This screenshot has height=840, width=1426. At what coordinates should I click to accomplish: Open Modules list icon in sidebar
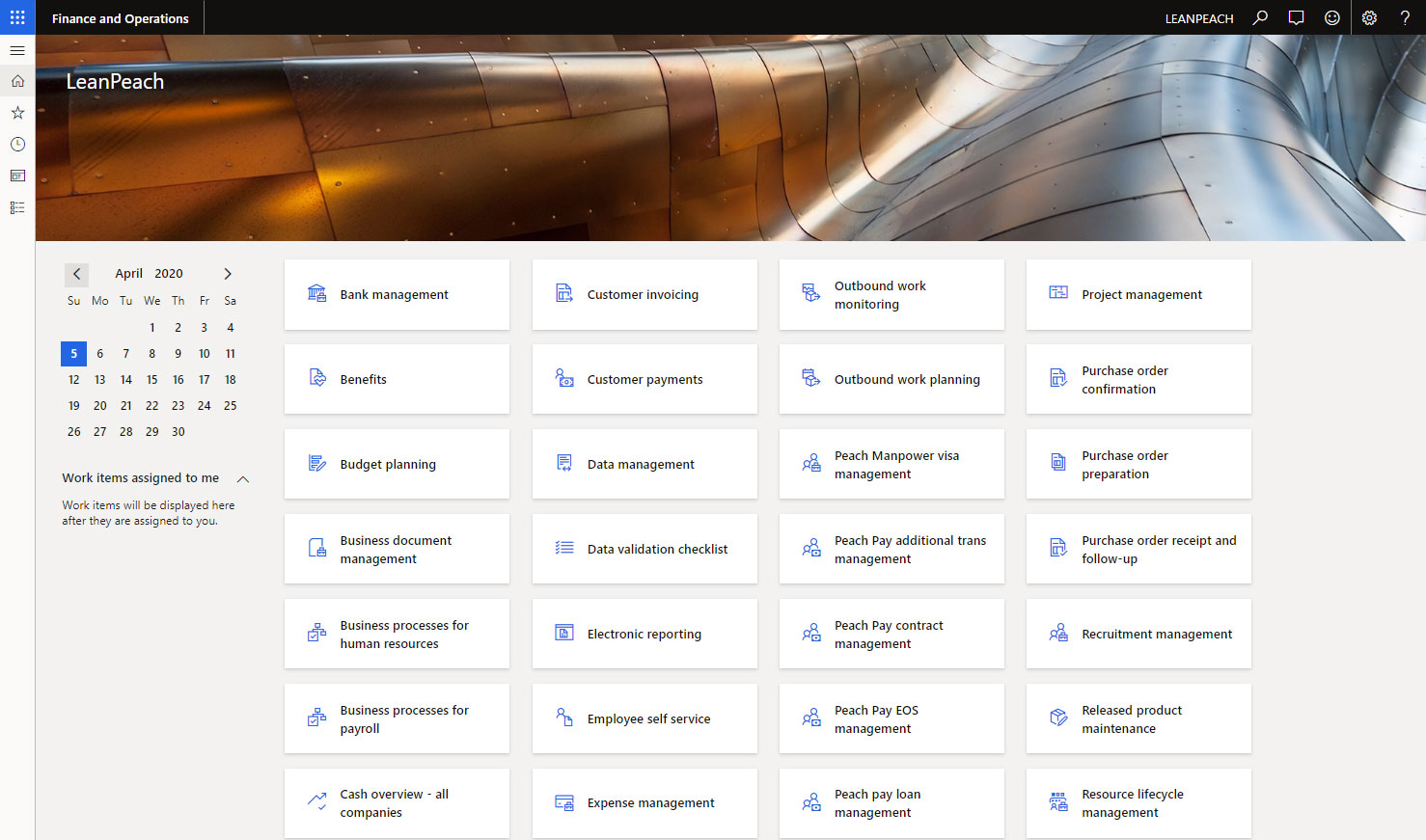[17, 208]
